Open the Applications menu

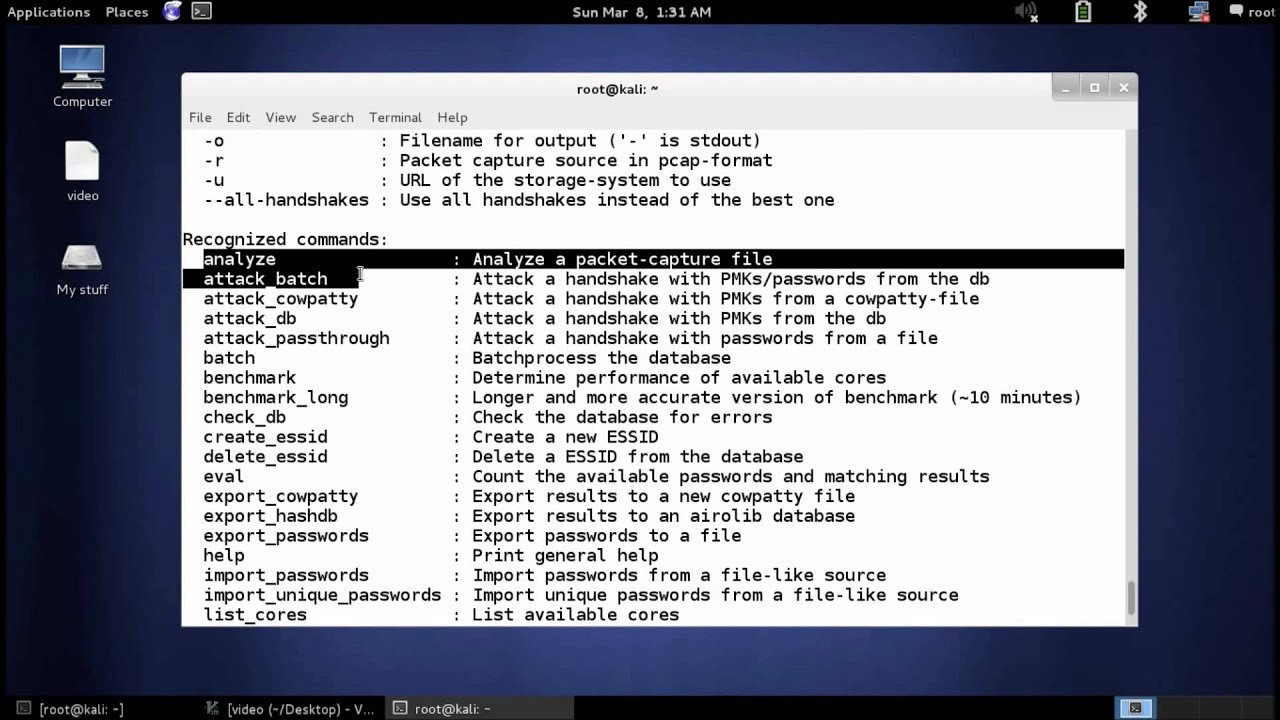[48, 12]
